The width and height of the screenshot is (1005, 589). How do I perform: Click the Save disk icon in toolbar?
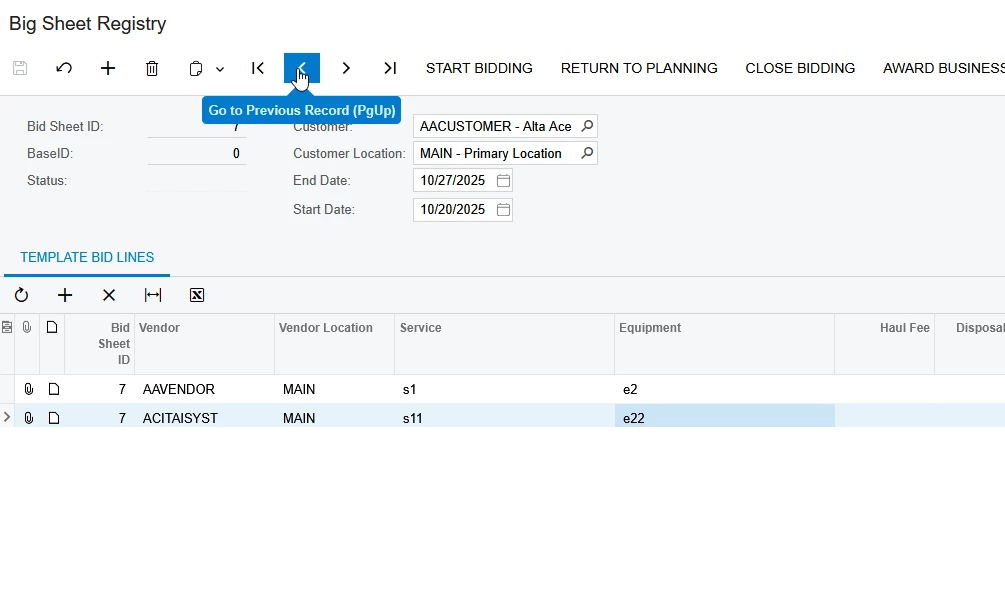click(20, 68)
